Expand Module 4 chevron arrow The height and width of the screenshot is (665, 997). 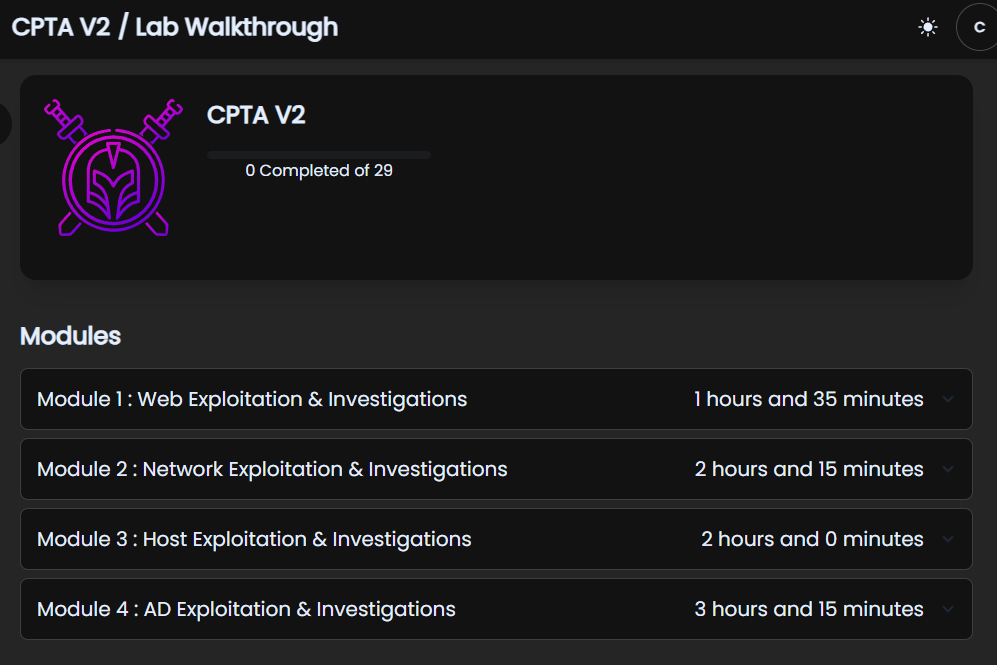(x=948, y=609)
